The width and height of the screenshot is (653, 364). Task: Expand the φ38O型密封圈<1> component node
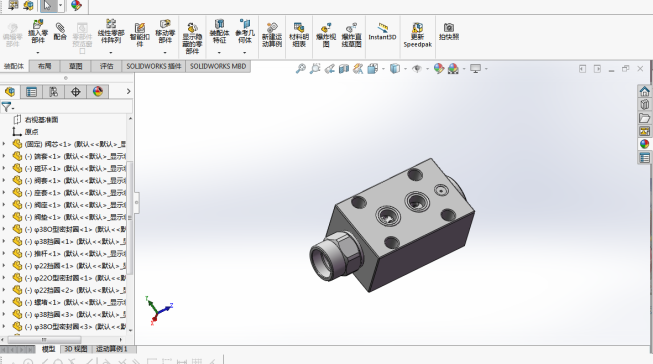pos(4,229)
